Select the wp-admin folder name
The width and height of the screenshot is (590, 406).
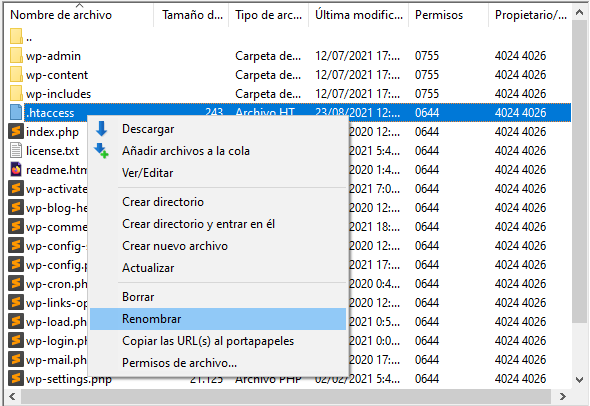coord(53,56)
